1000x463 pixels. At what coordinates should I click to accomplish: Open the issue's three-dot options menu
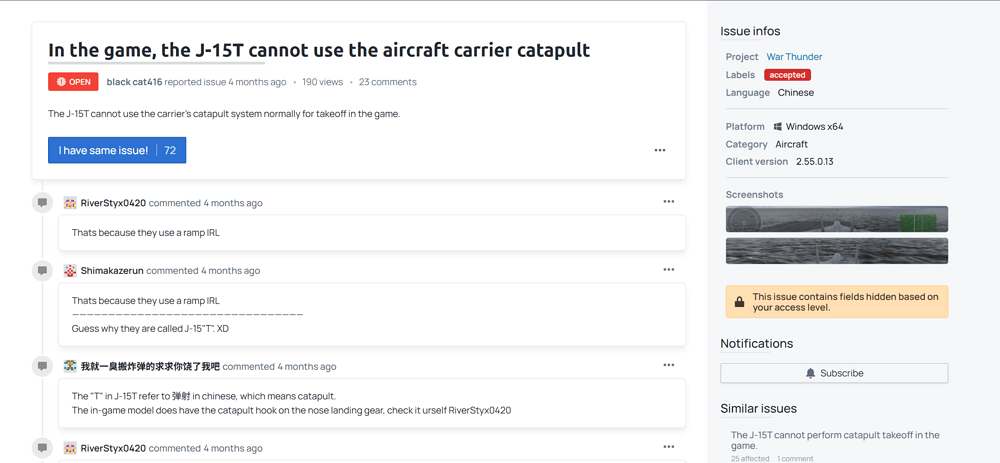(x=659, y=151)
